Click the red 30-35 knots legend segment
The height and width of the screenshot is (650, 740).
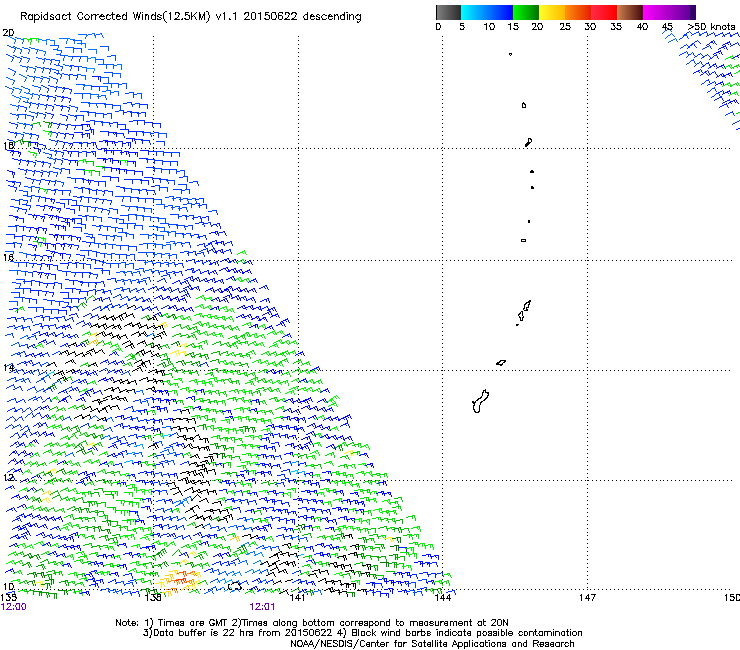pos(604,12)
